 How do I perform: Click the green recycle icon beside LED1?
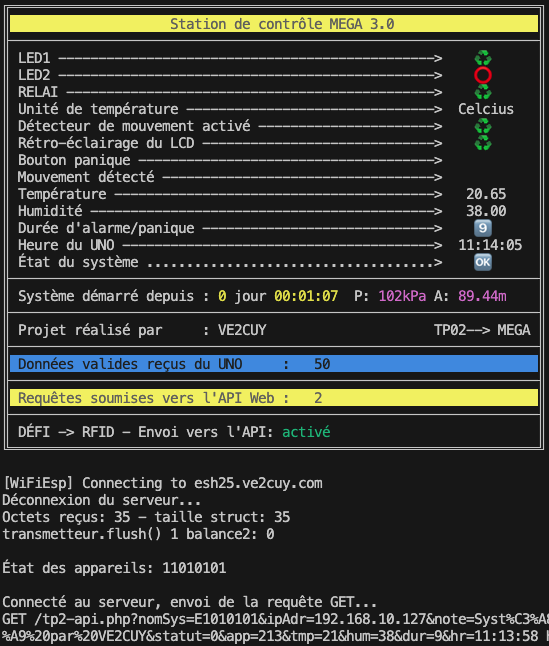[483, 58]
